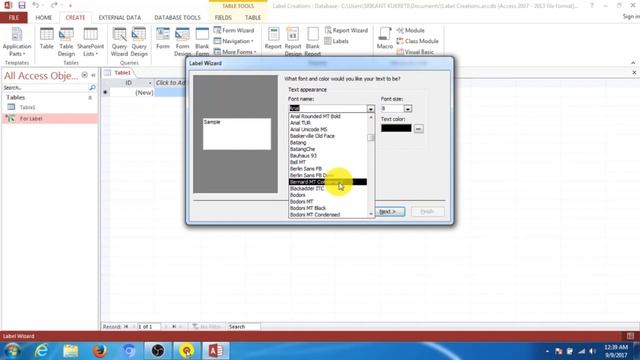Click inside the Font name input field

(x=328, y=109)
